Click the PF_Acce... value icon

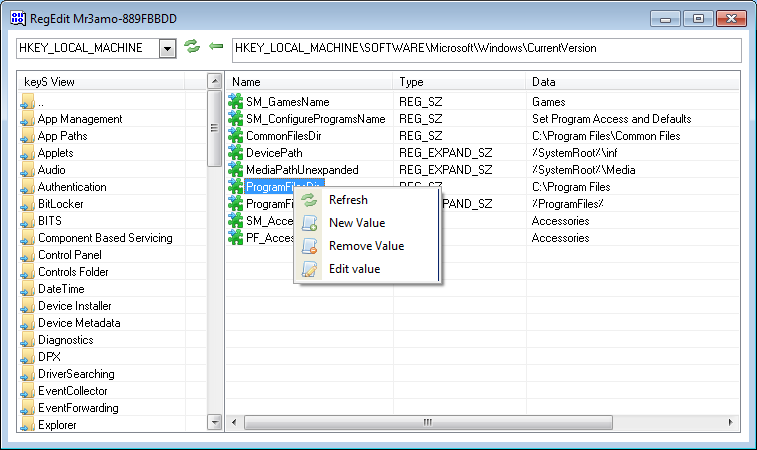(x=236, y=238)
